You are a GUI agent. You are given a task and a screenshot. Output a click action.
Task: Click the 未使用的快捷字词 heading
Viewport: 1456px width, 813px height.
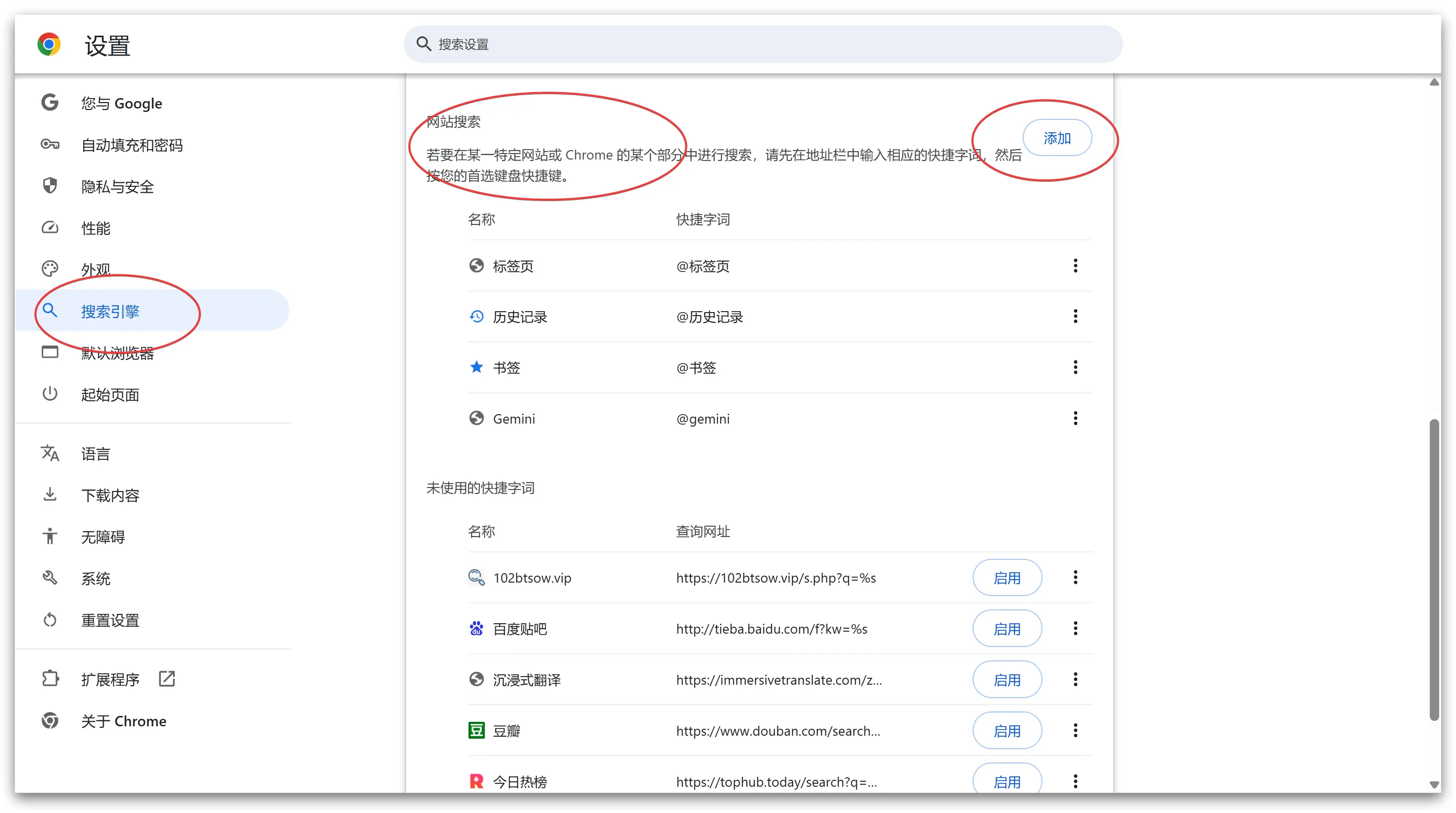pos(480,488)
